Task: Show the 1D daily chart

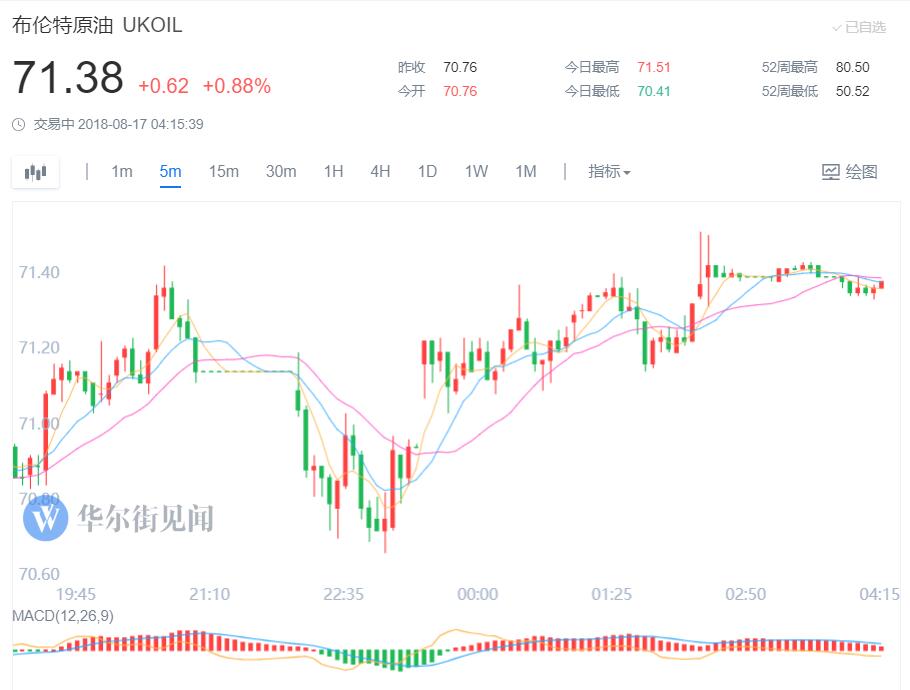Action: [x=427, y=172]
